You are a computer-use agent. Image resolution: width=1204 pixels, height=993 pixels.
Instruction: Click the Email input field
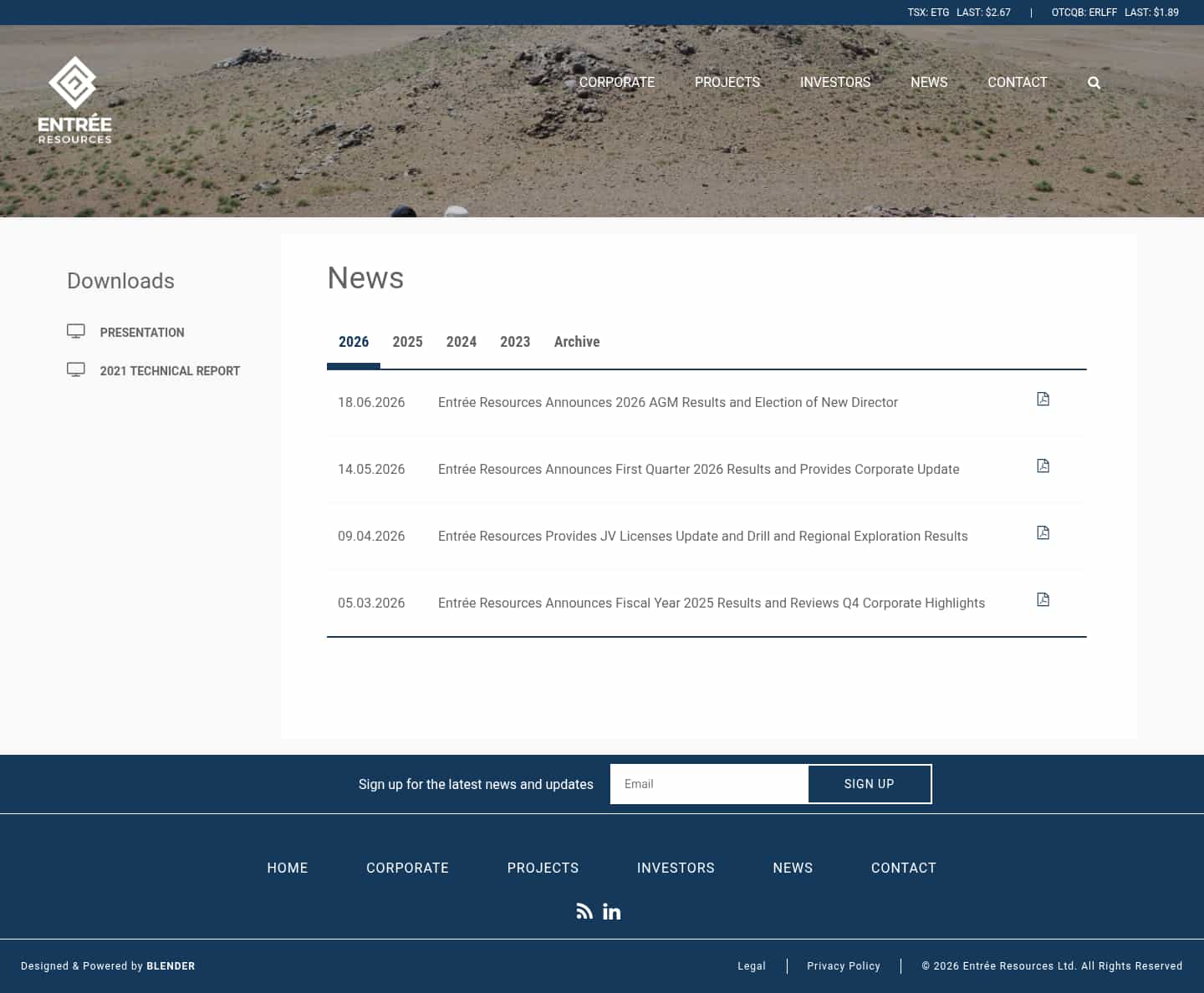click(709, 784)
